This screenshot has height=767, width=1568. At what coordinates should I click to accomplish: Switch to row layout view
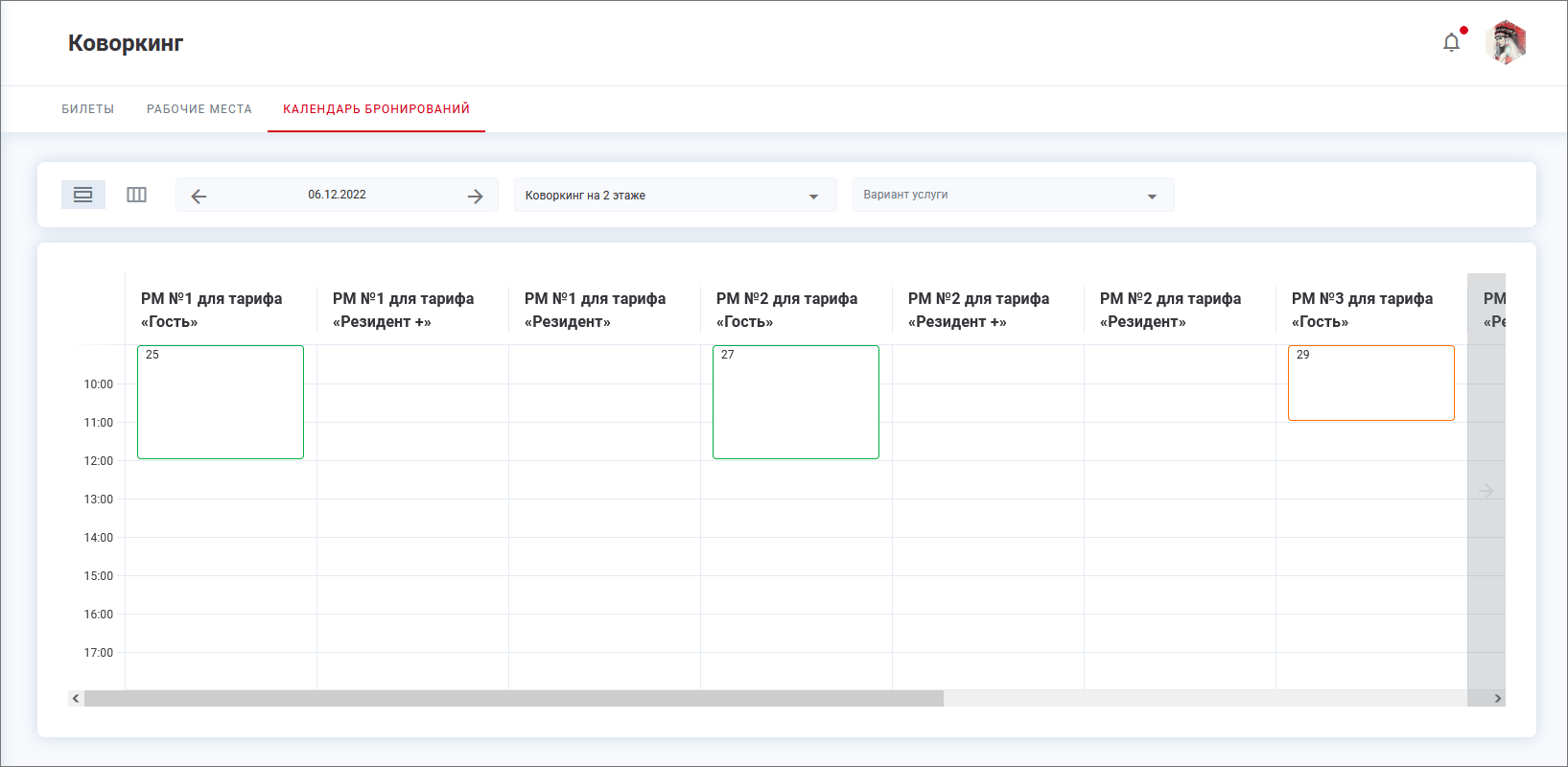pos(83,195)
